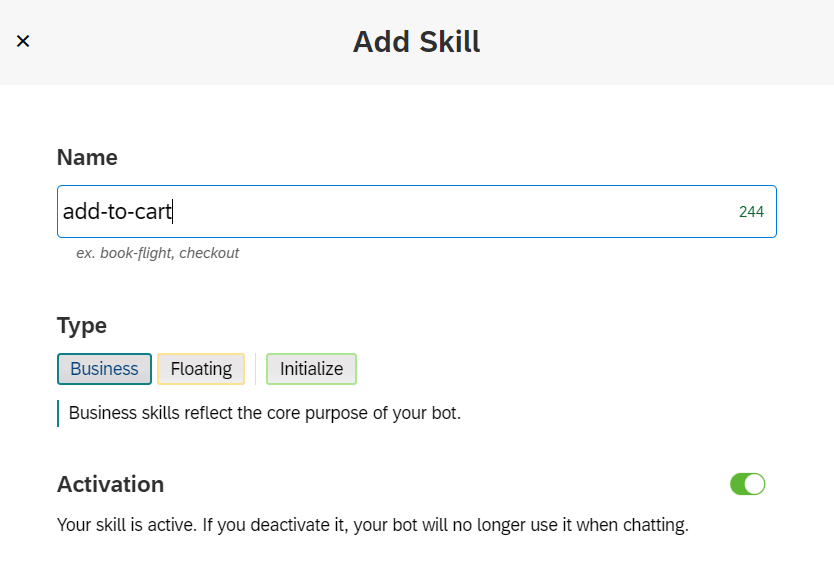Toggle the skill Activation switch off
The height and width of the screenshot is (574, 834).
(747, 484)
